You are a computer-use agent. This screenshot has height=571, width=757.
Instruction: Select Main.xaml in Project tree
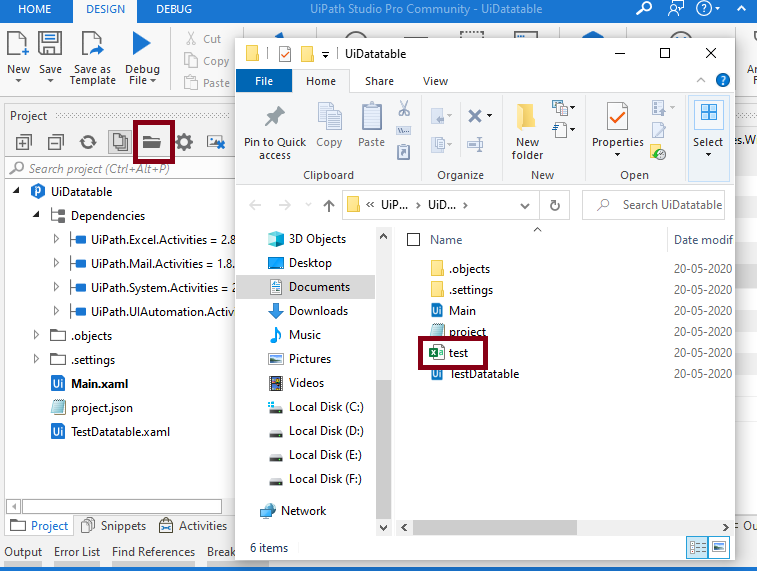click(99, 384)
